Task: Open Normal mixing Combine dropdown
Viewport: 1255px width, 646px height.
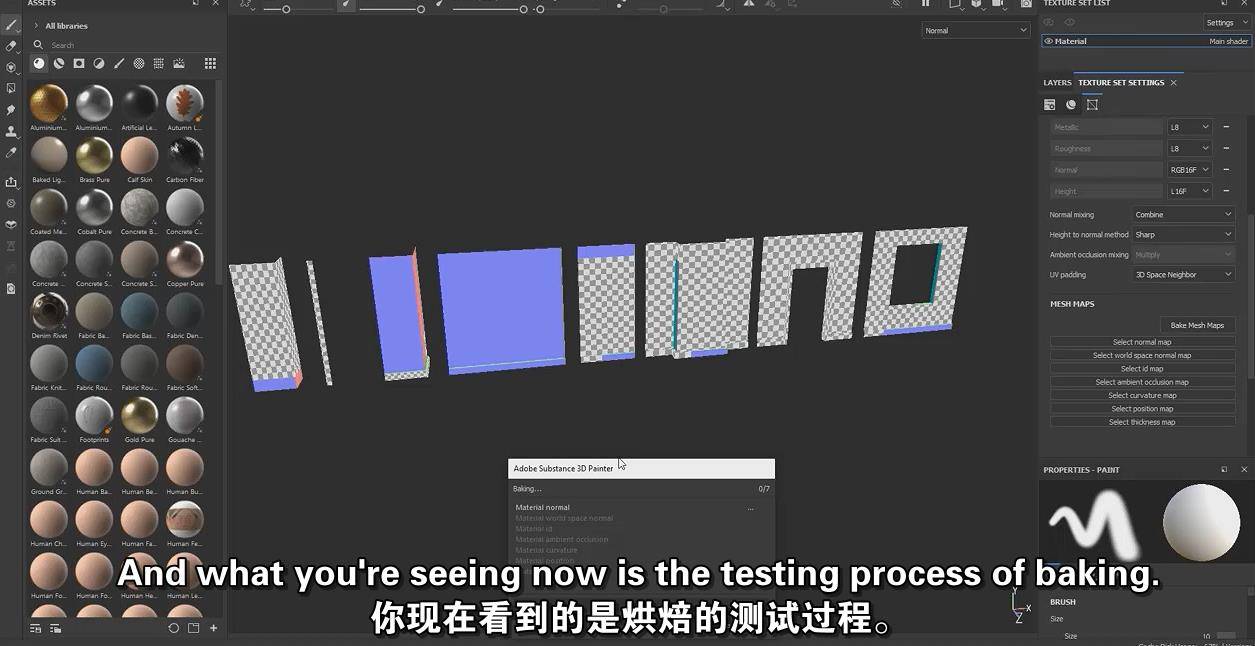Action: point(1184,214)
